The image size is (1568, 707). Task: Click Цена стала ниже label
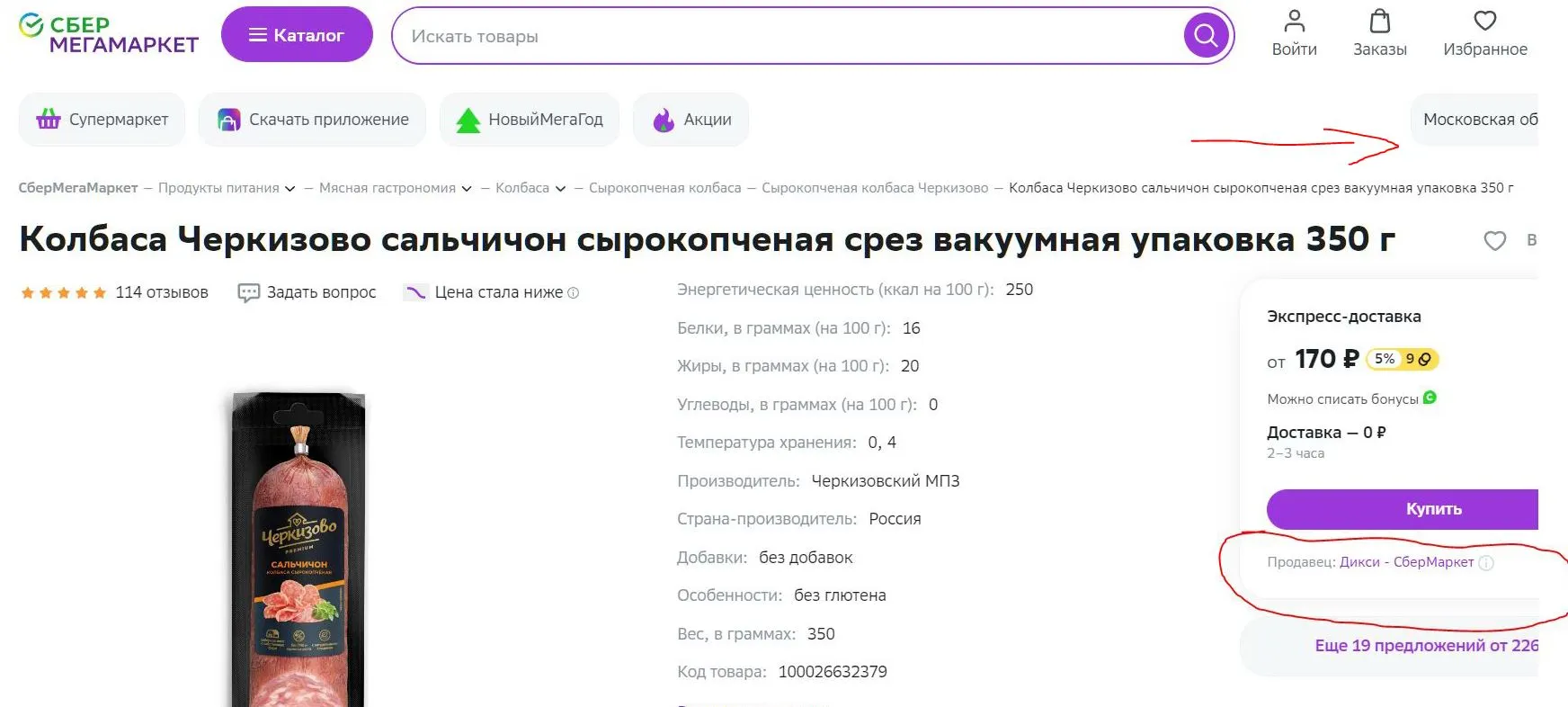(499, 292)
